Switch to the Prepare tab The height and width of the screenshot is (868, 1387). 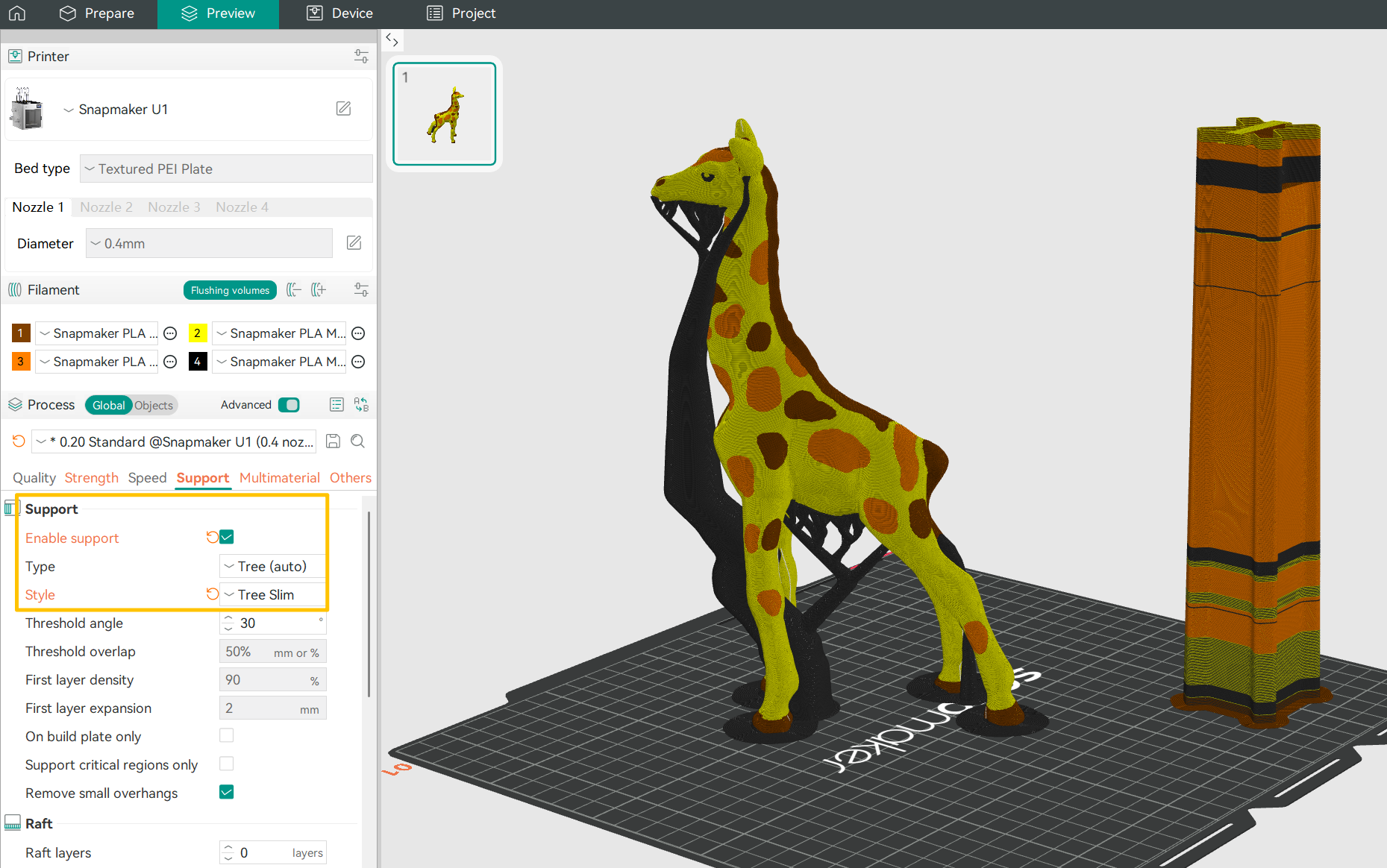tap(97, 13)
